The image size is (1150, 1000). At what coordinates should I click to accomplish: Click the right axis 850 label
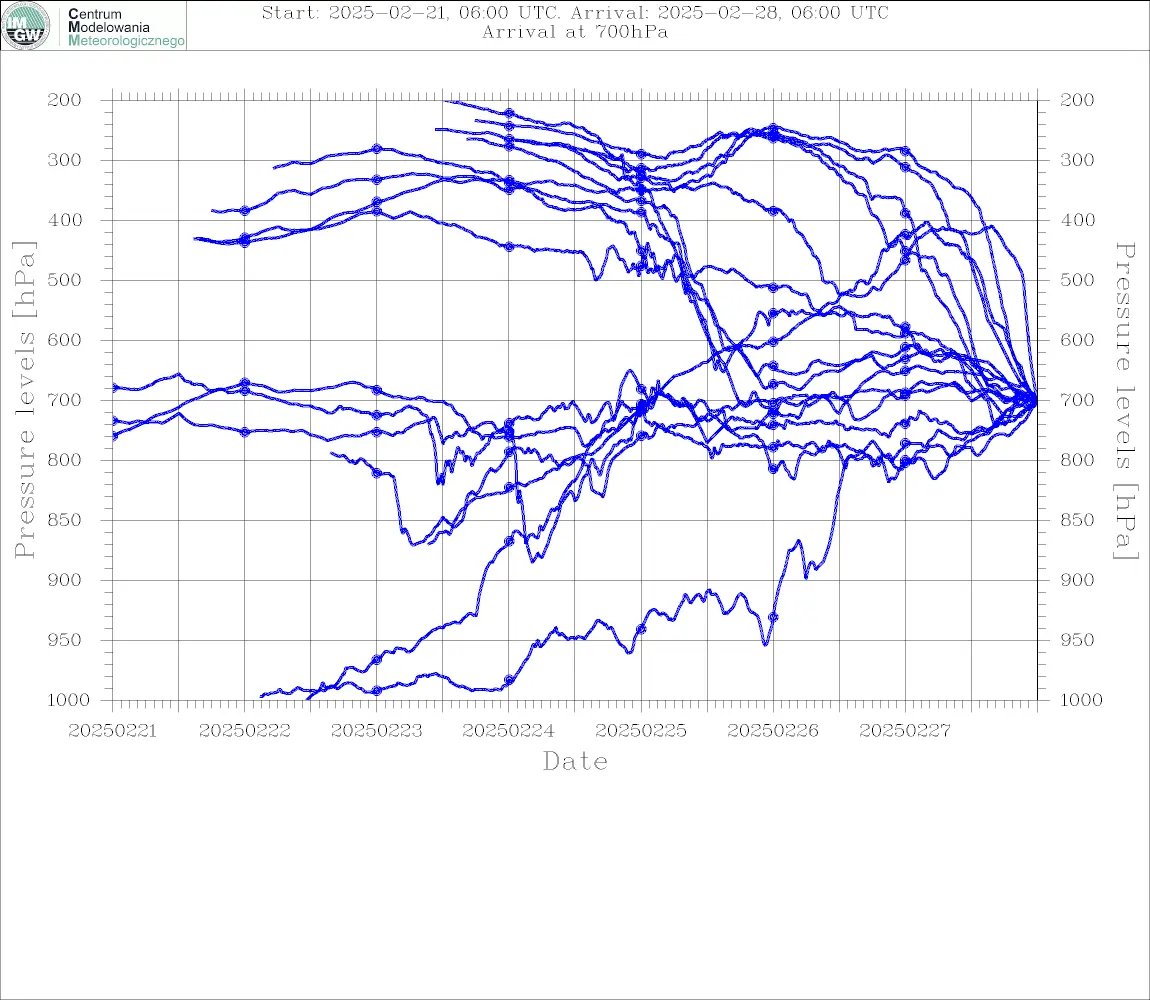(1077, 520)
